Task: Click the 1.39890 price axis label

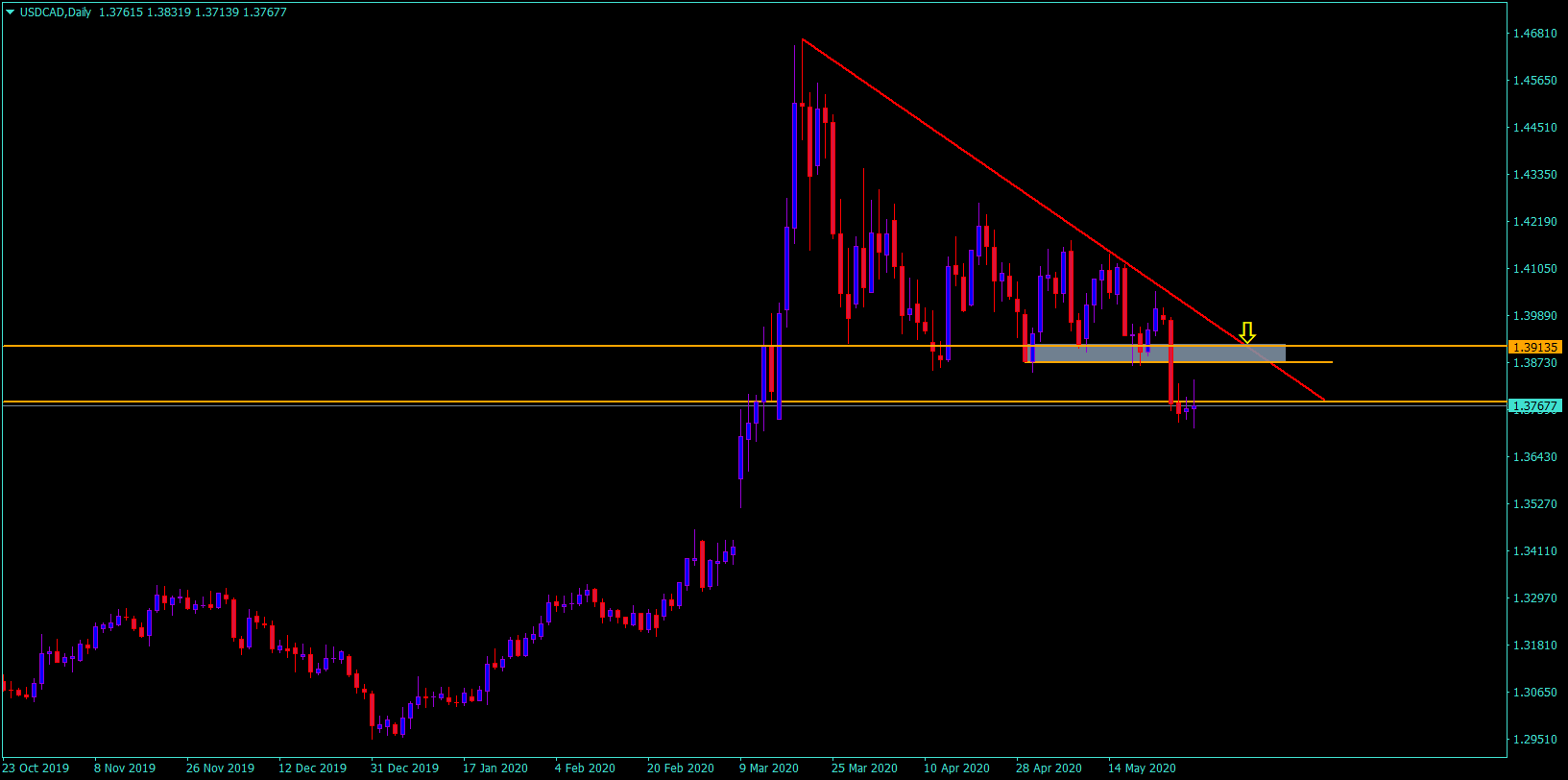Action: tap(1534, 315)
